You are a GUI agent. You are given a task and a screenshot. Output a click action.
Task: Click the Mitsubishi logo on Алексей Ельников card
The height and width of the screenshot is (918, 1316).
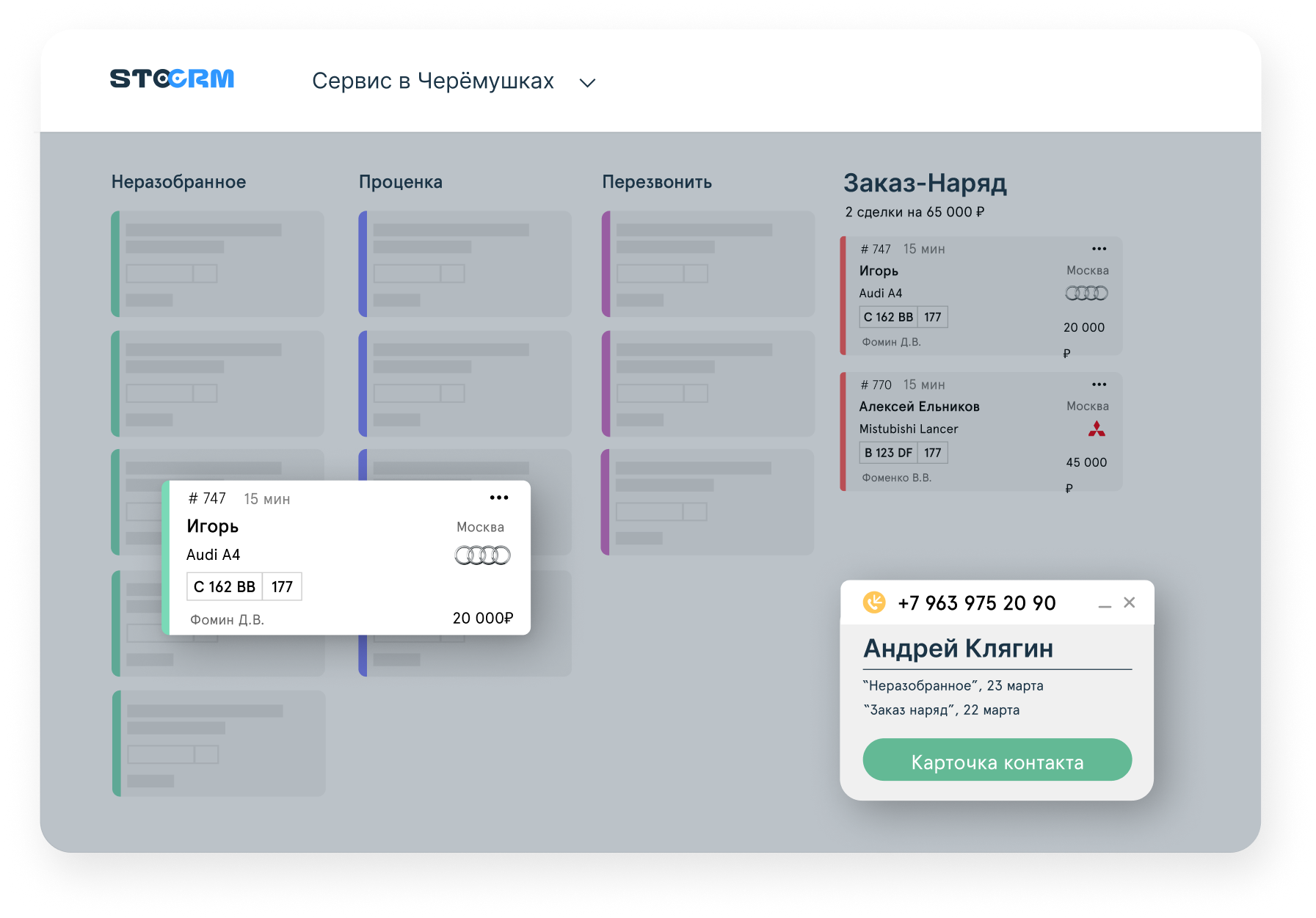pos(1097,429)
